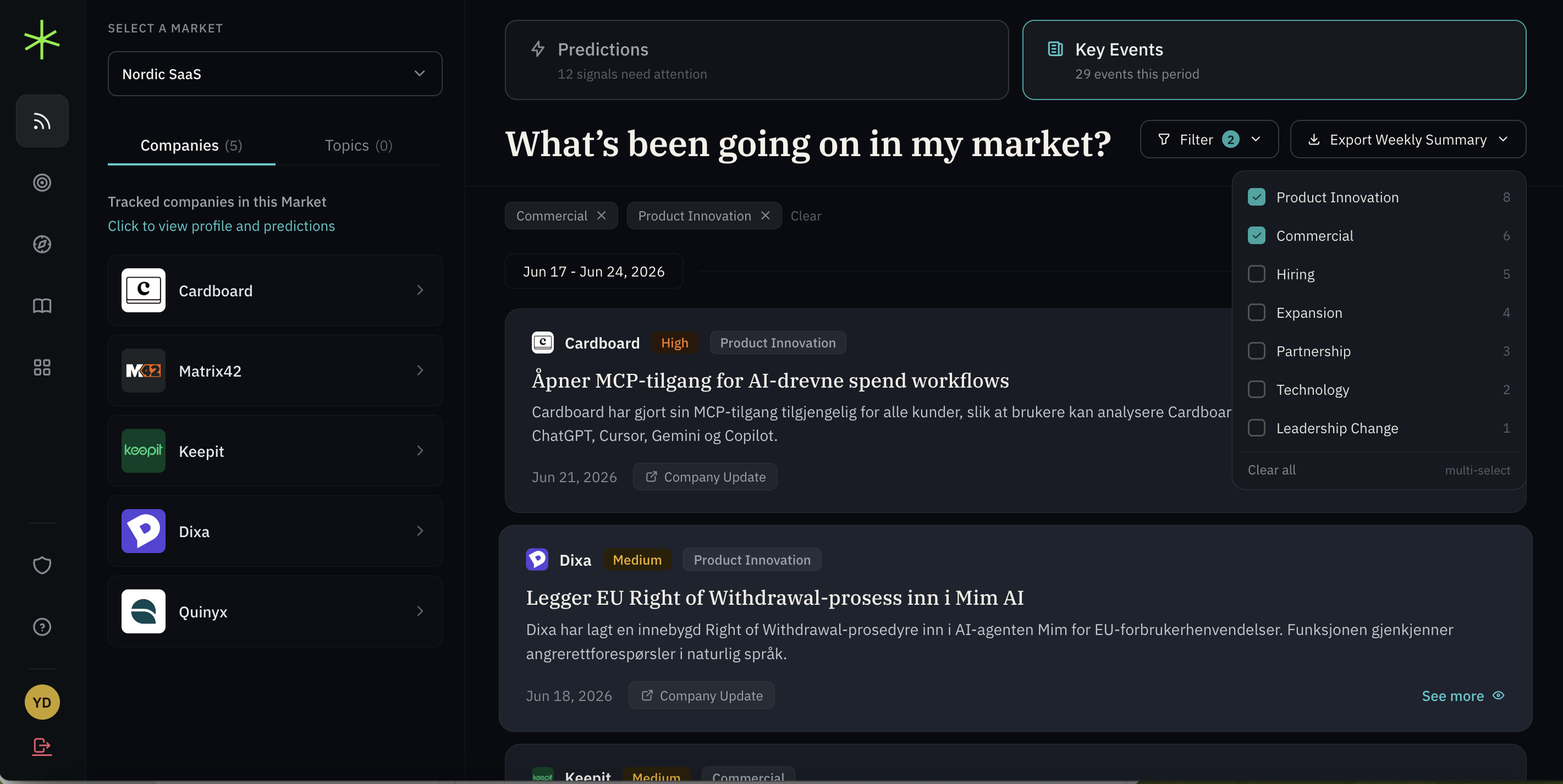Select the Key Events panel tab
The image size is (1563, 784).
pyautogui.click(x=1274, y=60)
